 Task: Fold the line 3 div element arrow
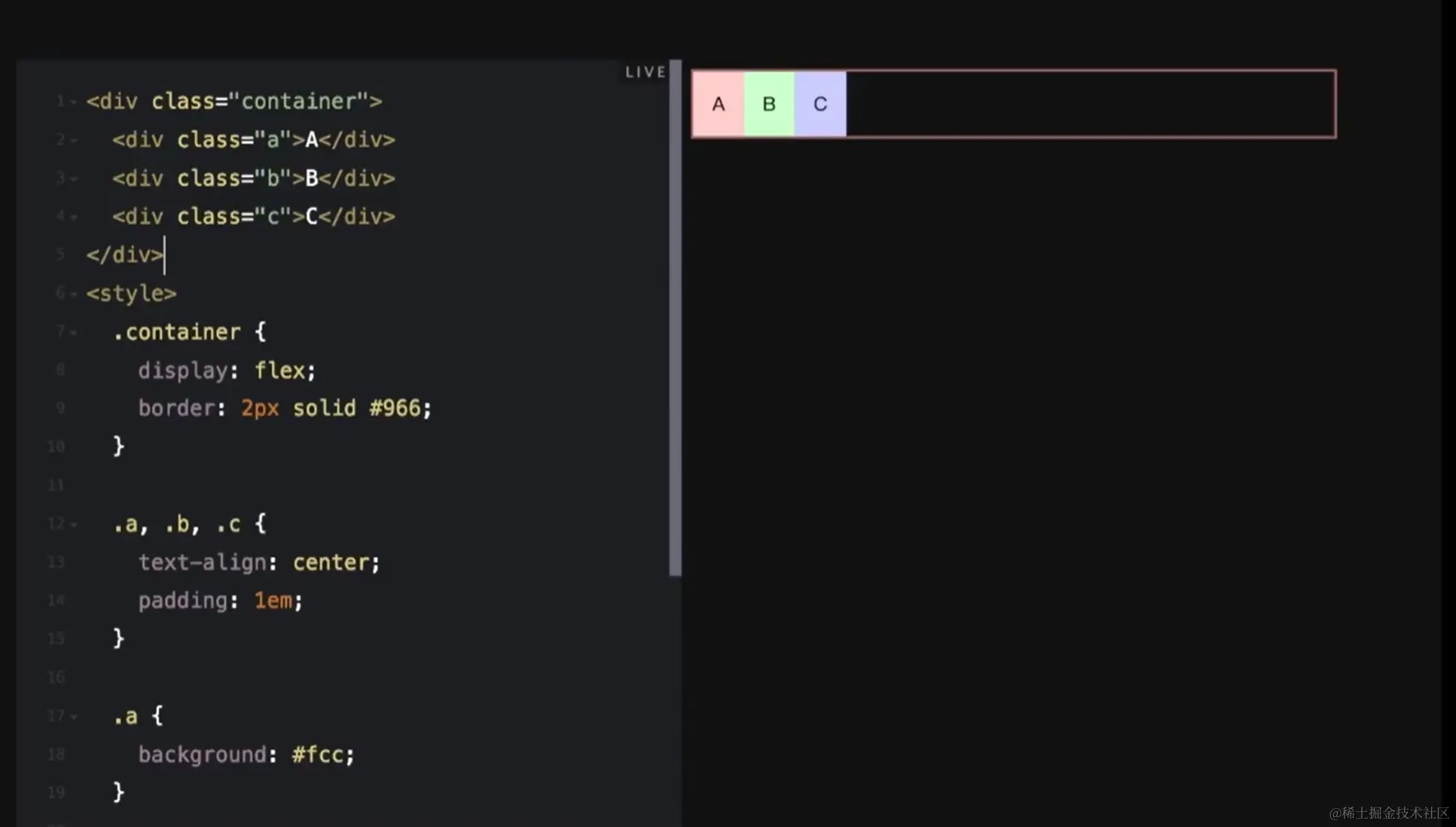click(x=73, y=179)
